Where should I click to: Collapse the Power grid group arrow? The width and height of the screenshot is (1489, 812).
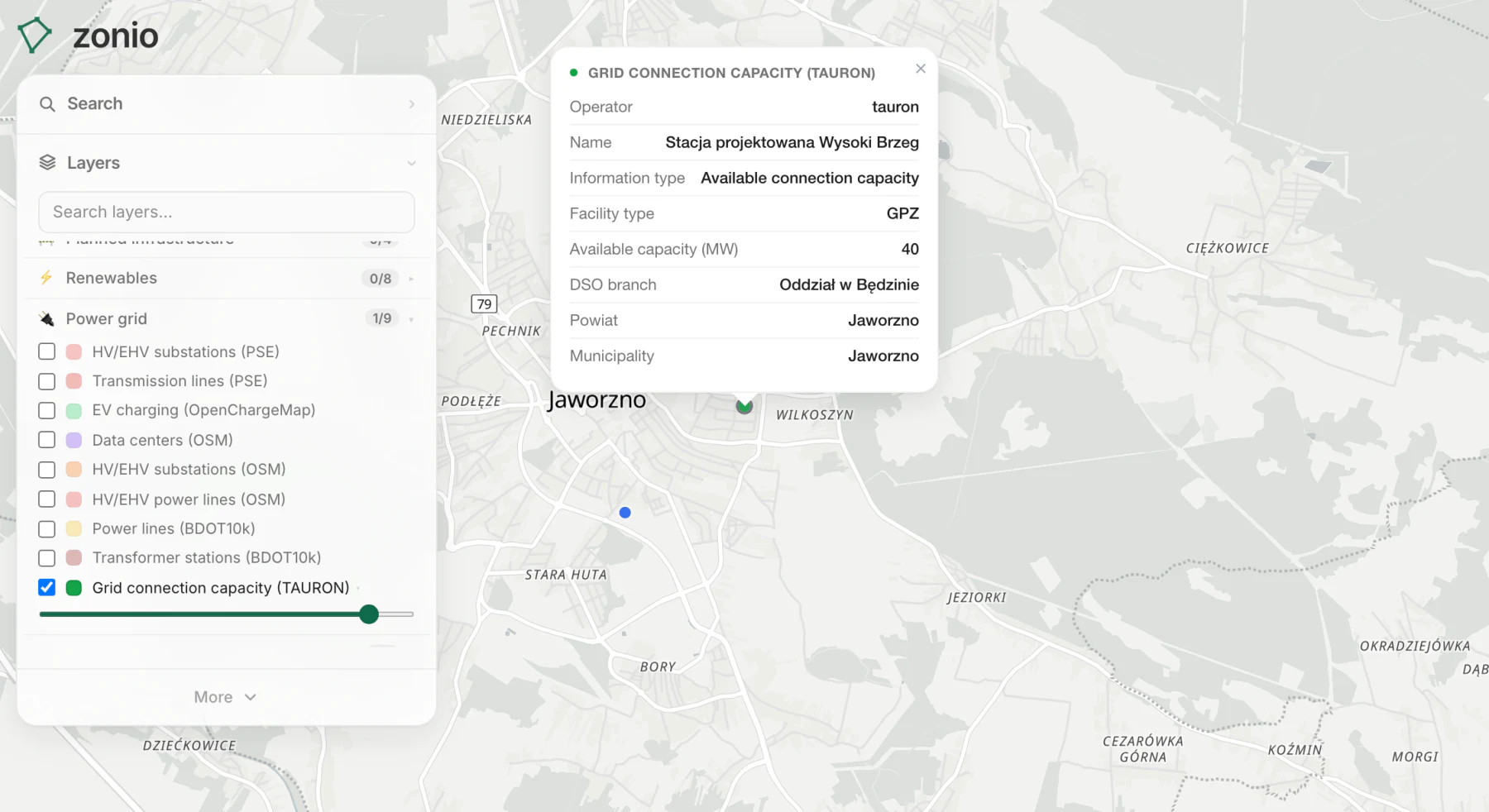point(411,319)
